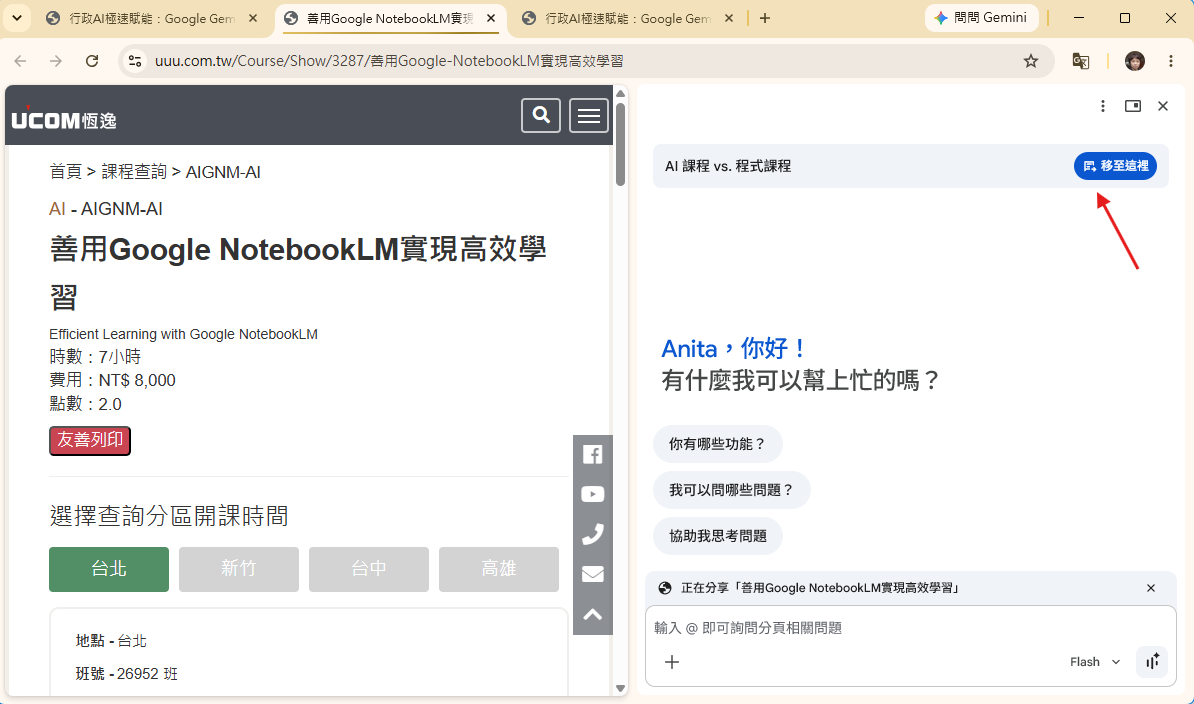This screenshot has width=1194, height=704.
Task: Go to 課程查詢 breadcrumb link
Action: coord(134,172)
